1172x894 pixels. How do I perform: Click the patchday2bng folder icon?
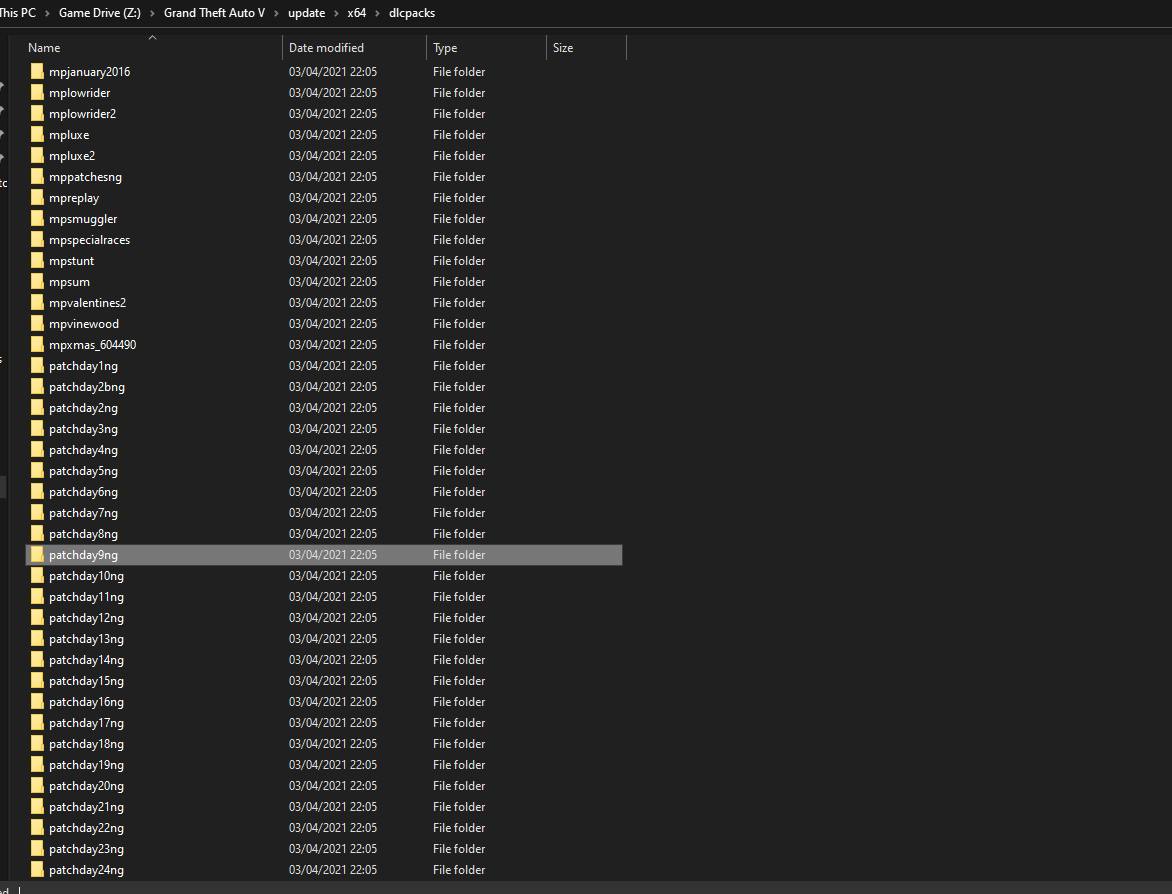(37, 387)
